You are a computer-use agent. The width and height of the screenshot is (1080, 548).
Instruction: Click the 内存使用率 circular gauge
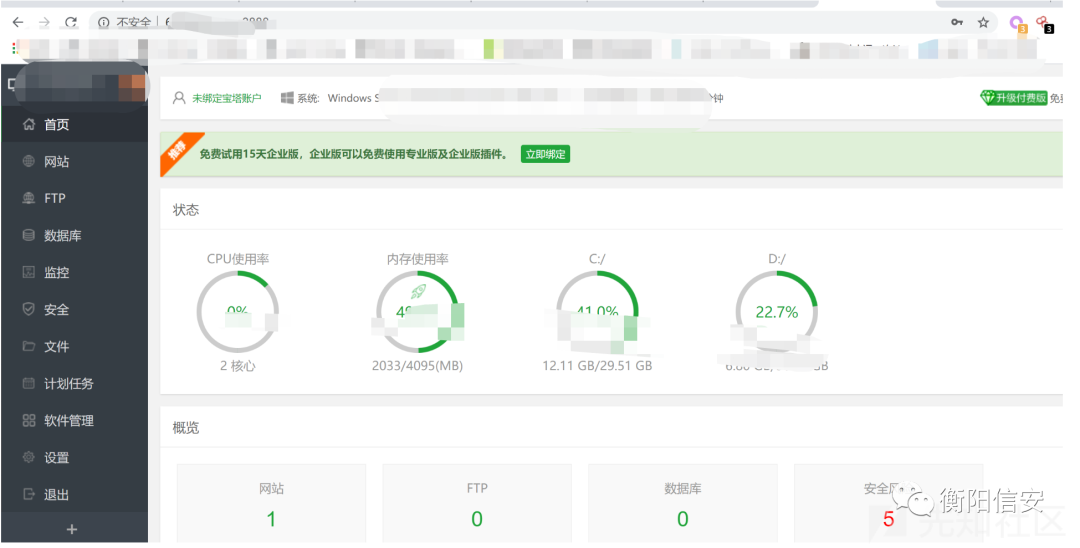(417, 312)
